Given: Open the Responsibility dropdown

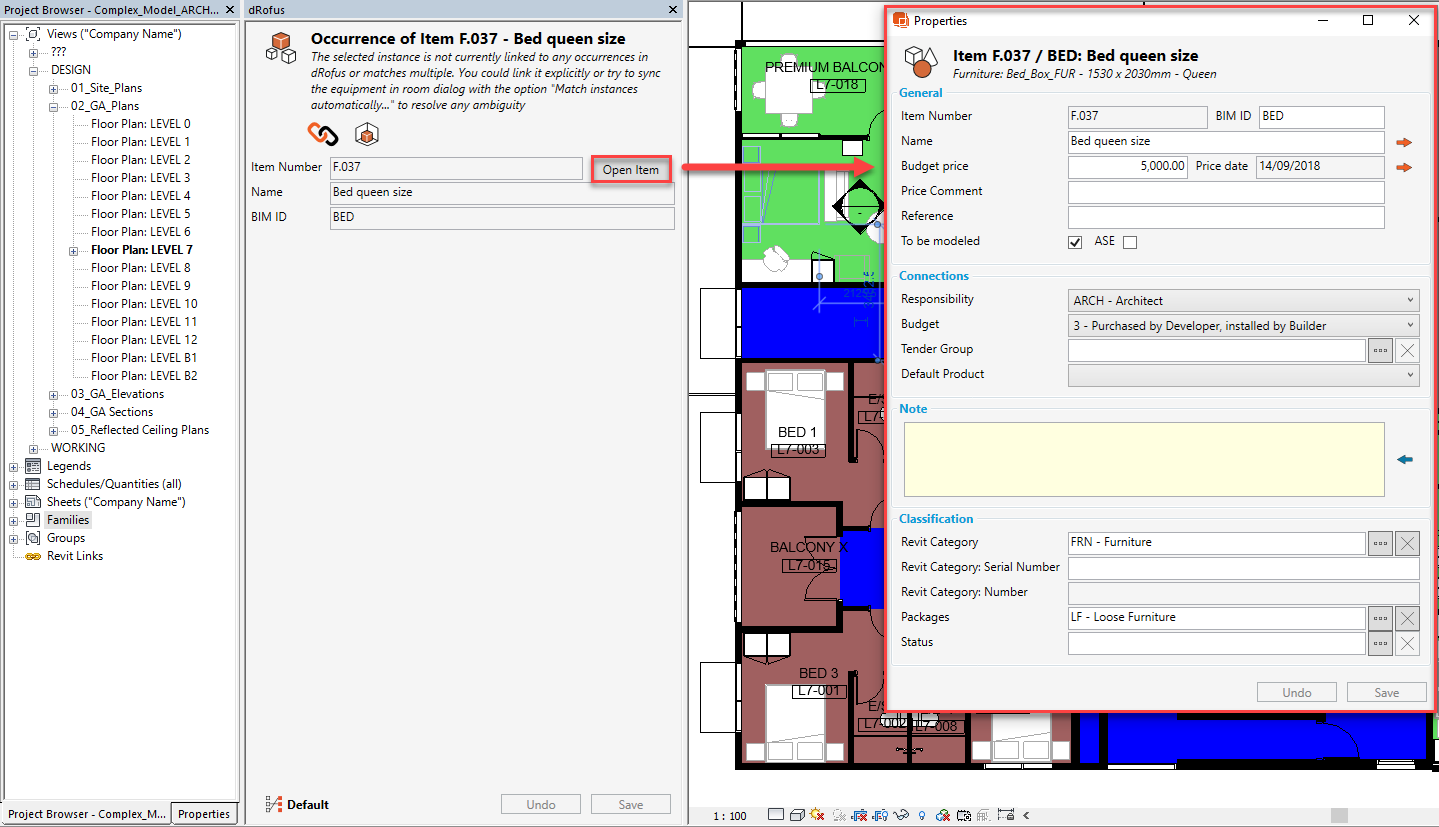Looking at the screenshot, I should (1243, 300).
